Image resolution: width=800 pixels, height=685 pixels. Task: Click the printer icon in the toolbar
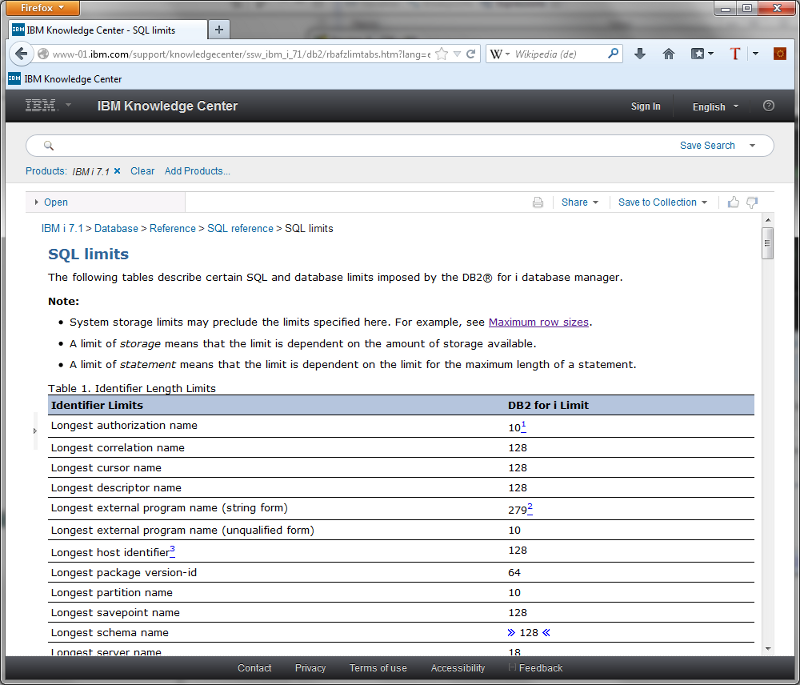[538, 202]
